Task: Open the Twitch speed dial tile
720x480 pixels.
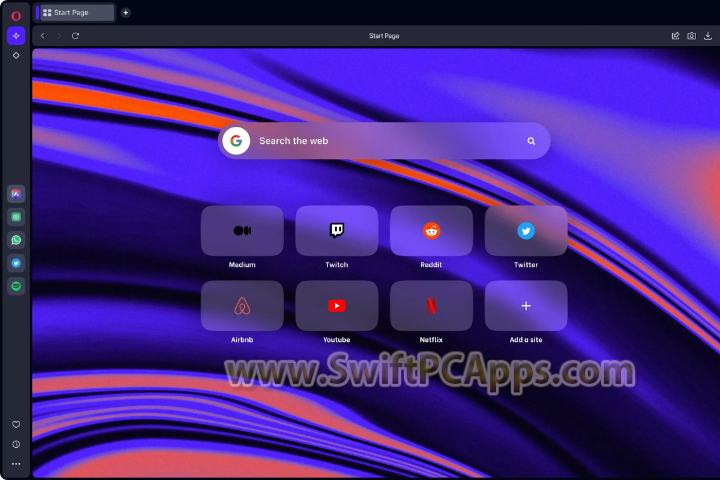Action: click(x=337, y=231)
